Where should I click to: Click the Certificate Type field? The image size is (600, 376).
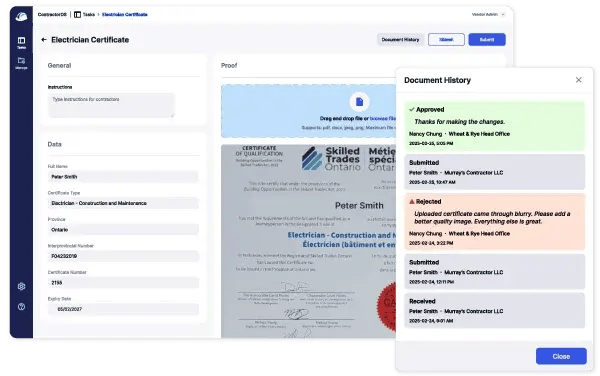pos(123,203)
